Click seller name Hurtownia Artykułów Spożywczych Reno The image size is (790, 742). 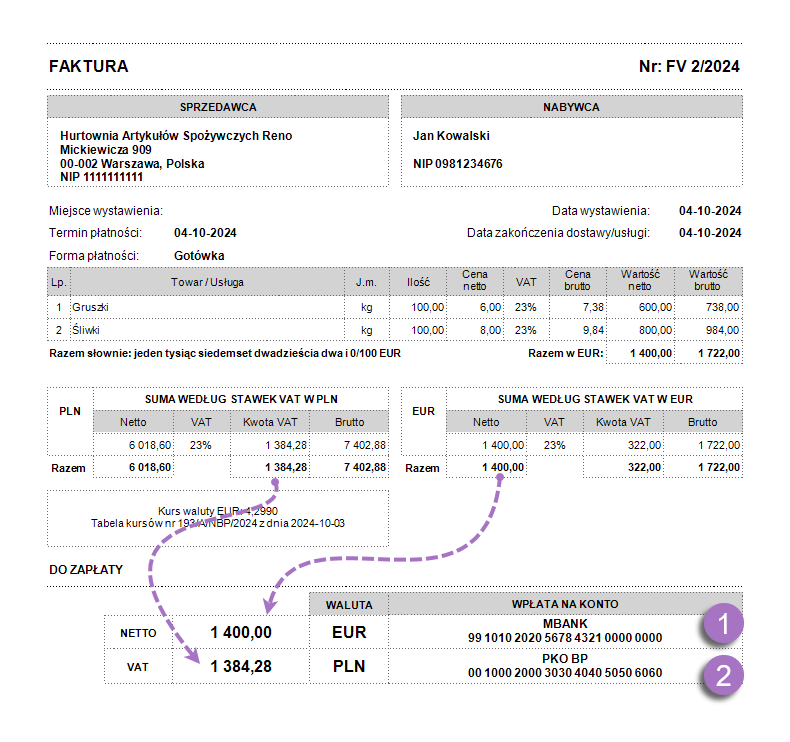coord(176,135)
